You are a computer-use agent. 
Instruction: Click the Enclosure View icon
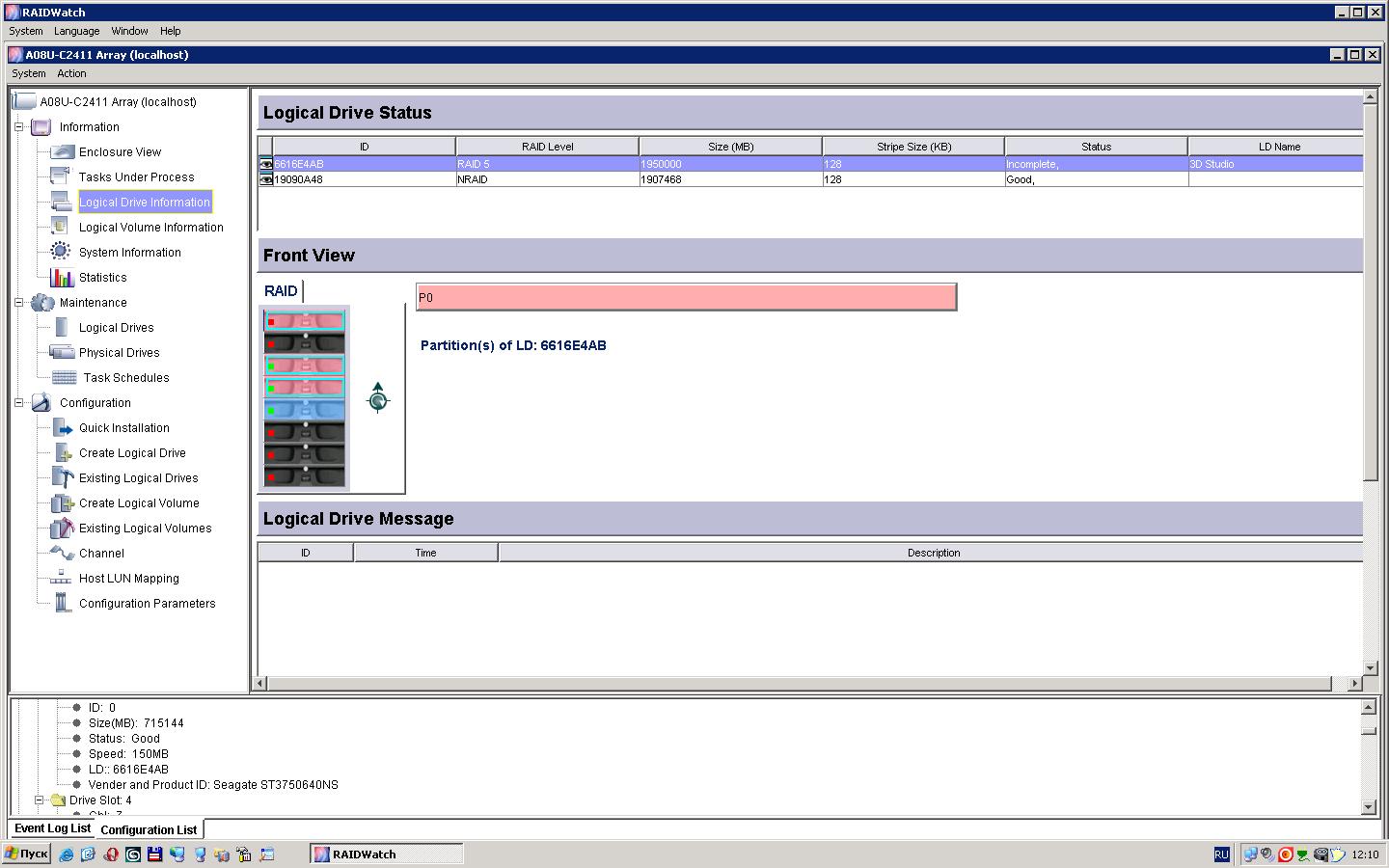[62, 152]
